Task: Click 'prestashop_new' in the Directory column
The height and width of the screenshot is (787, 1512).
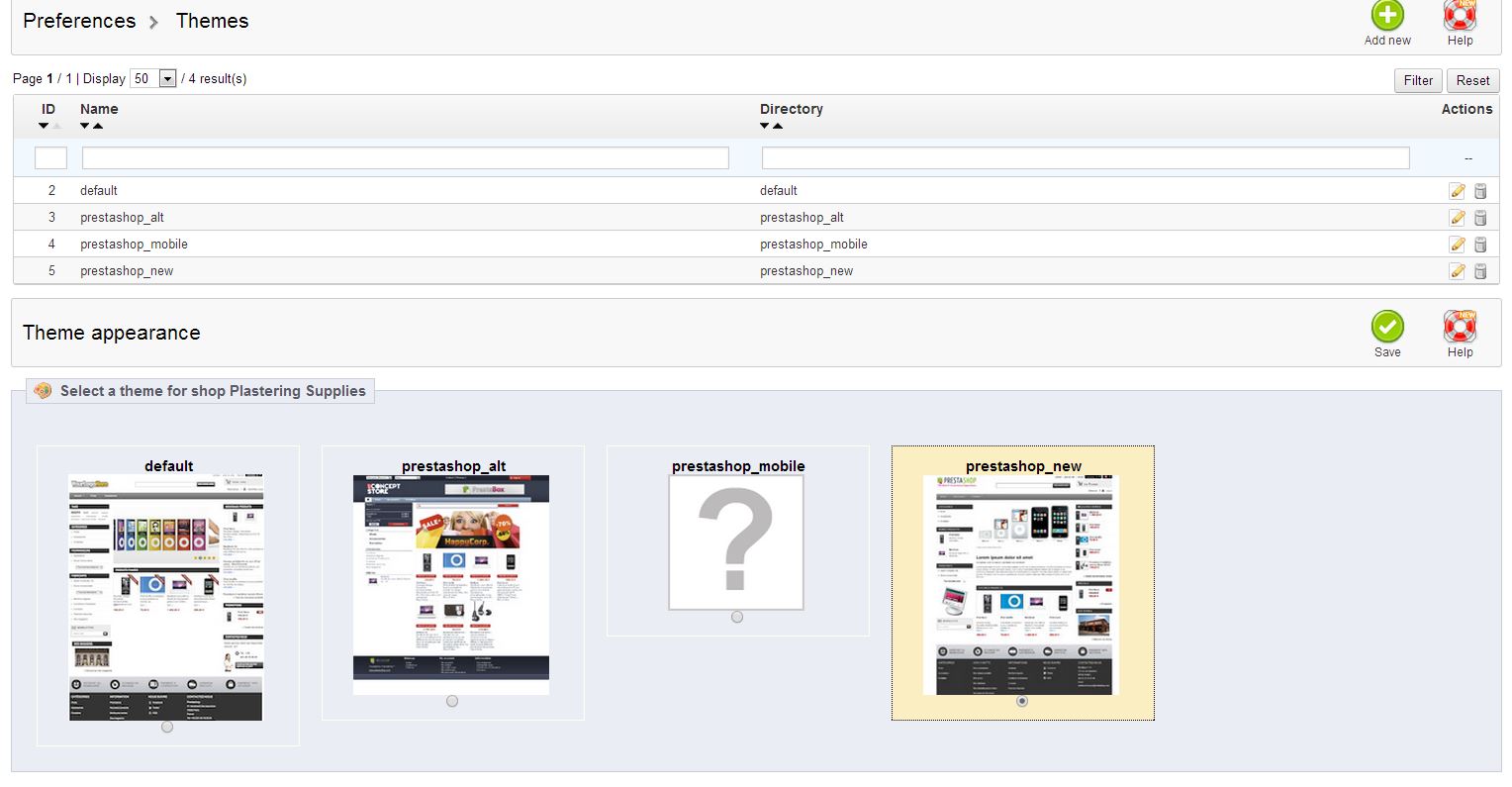Action: pyautogui.click(x=806, y=271)
